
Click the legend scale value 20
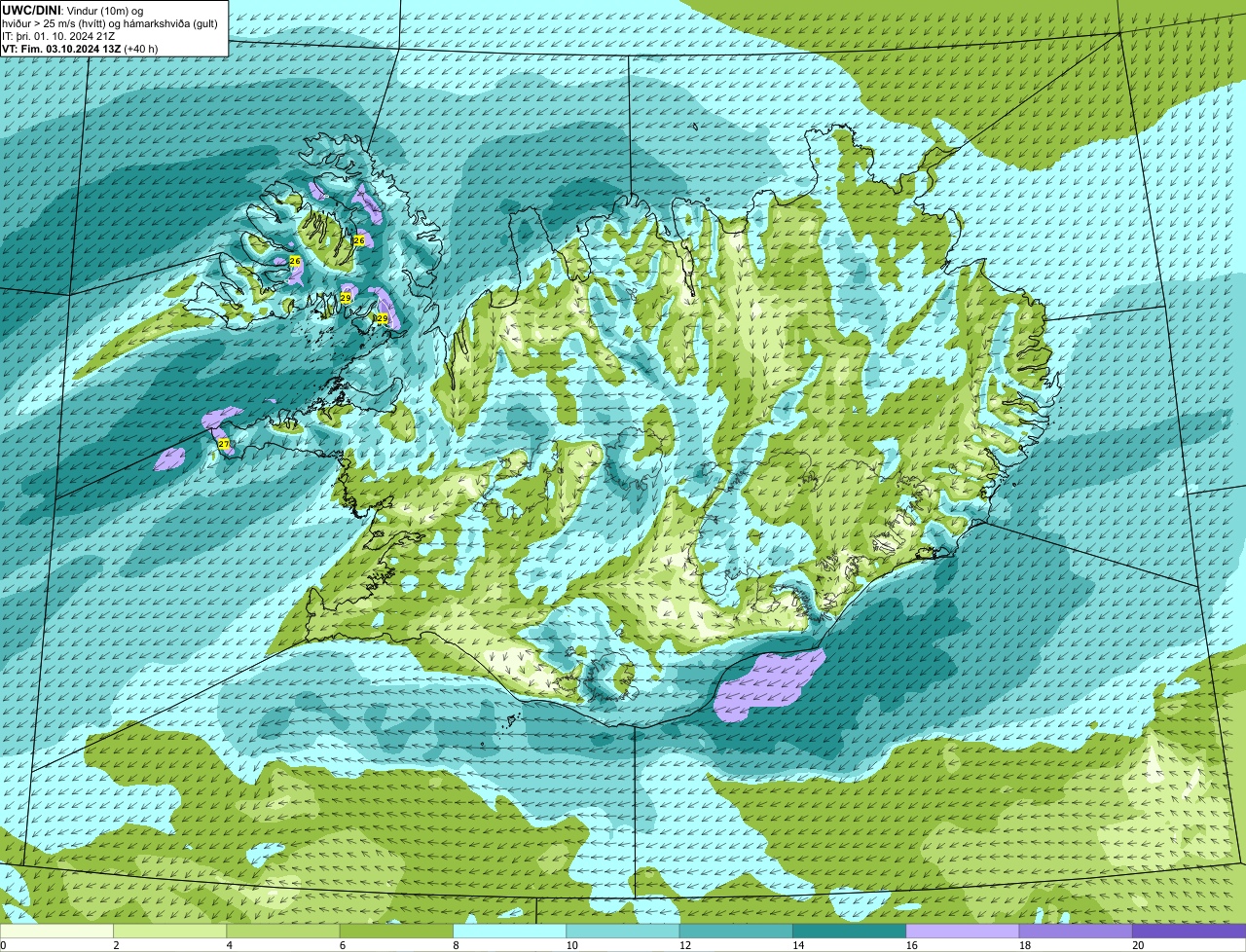click(1138, 945)
